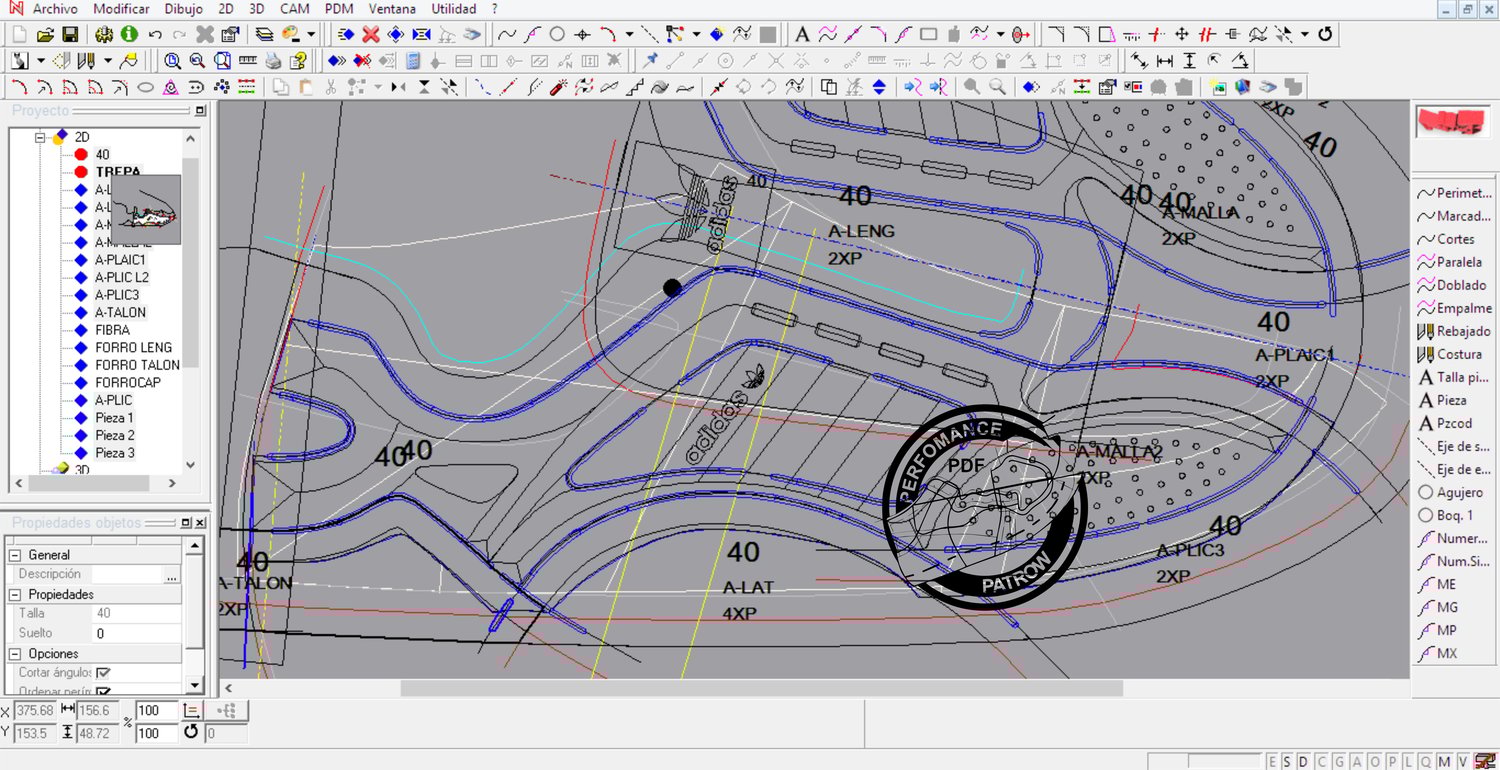
Task: Click the red X delete piece icon
Action: pyautogui.click(x=370, y=35)
